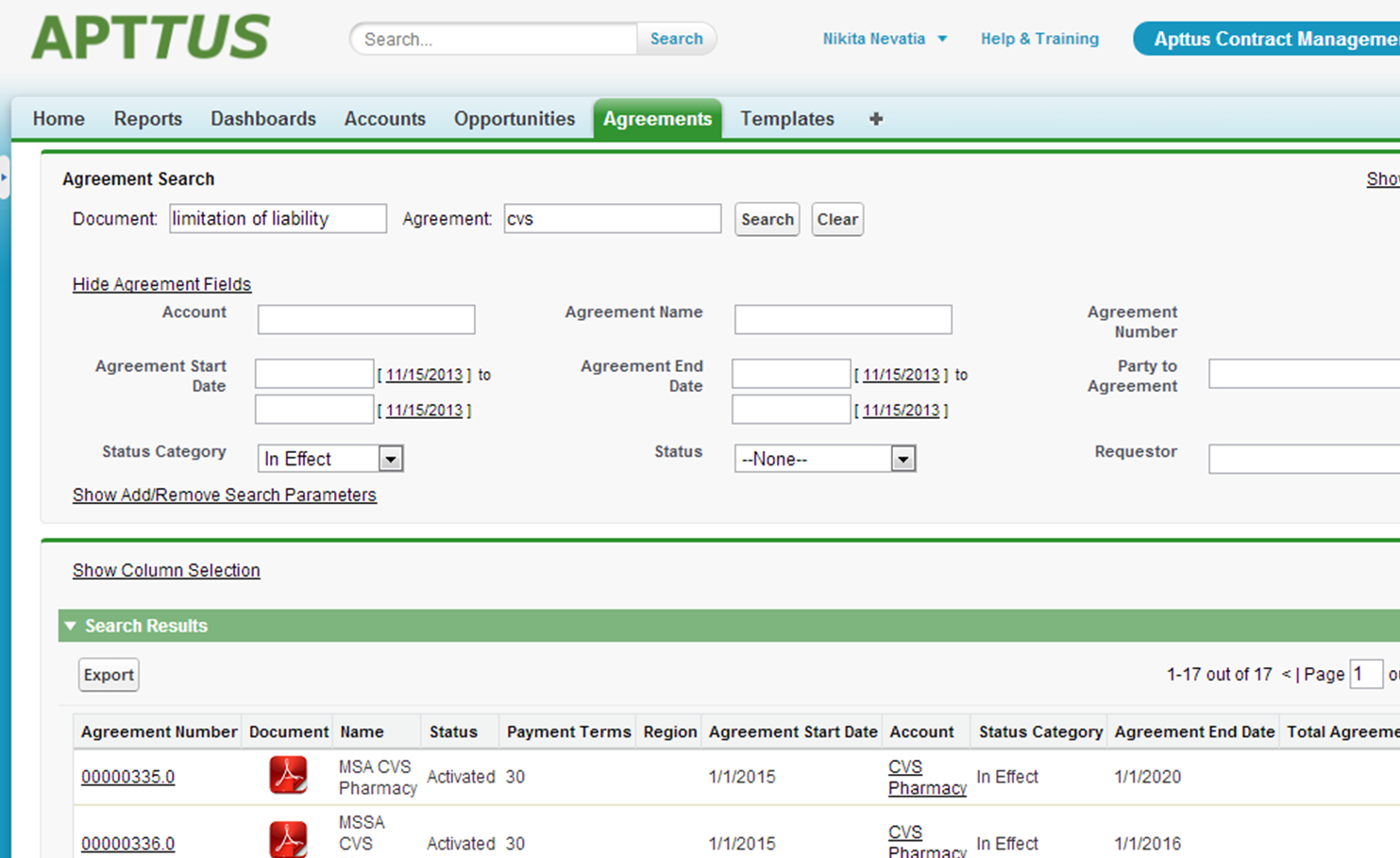Insert 11/15/2013 into second Agreement End Date

point(901,411)
